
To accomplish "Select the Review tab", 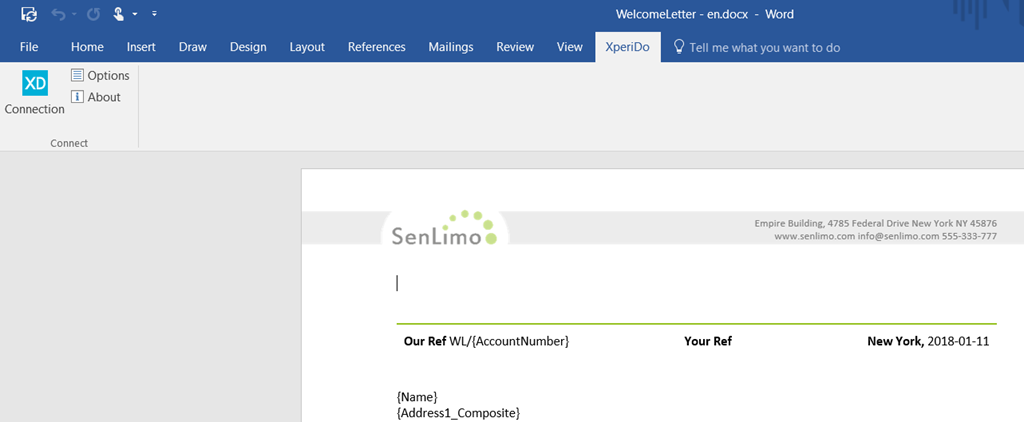I will [x=515, y=47].
